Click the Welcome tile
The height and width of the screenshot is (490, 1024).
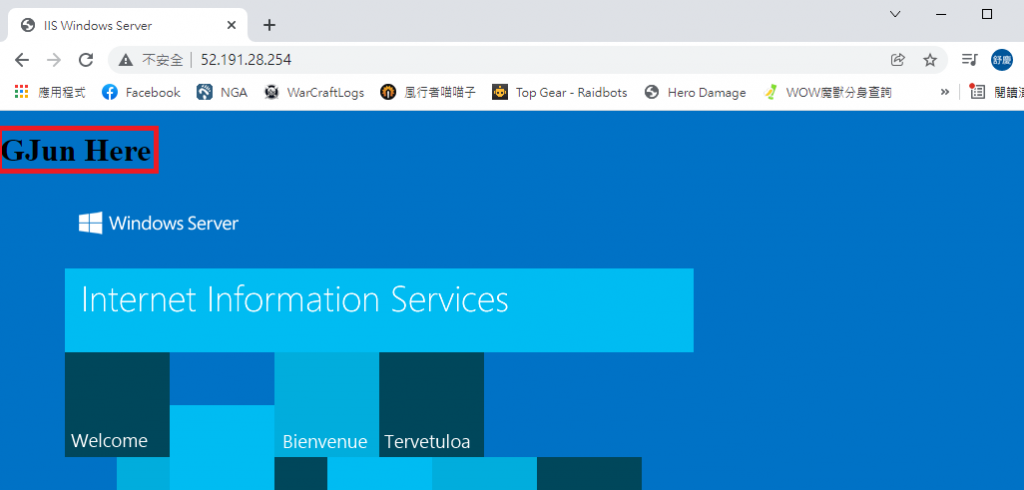click(x=117, y=404)
